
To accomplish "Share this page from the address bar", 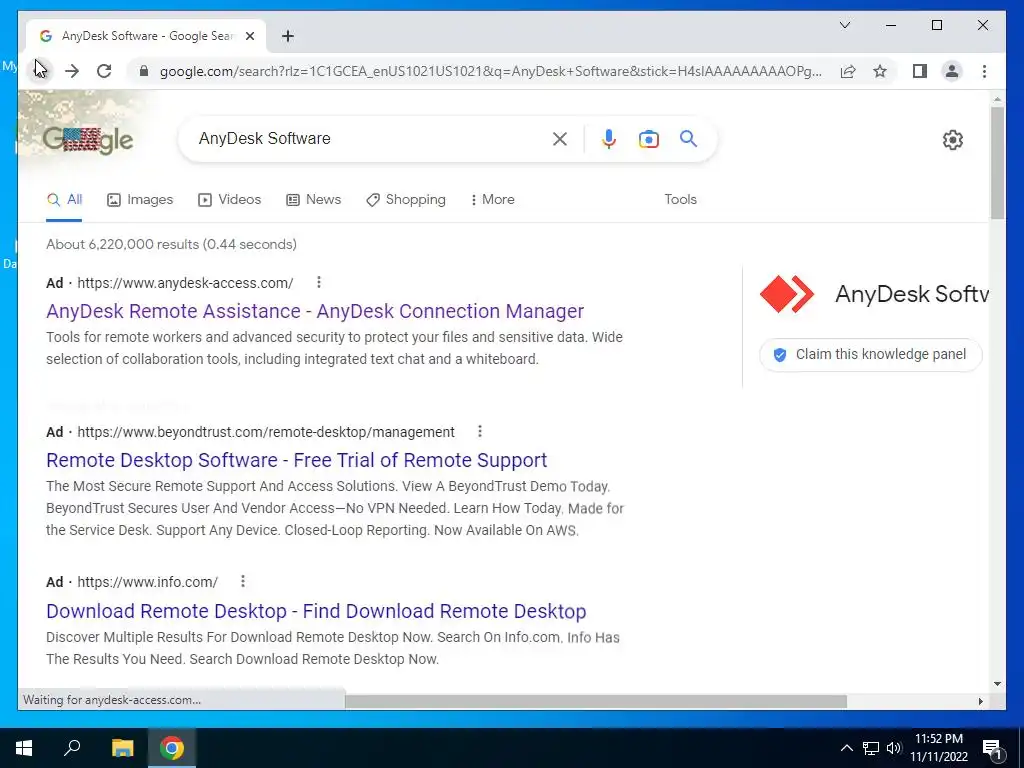I will pyautogui.click(x=848, y=71).
